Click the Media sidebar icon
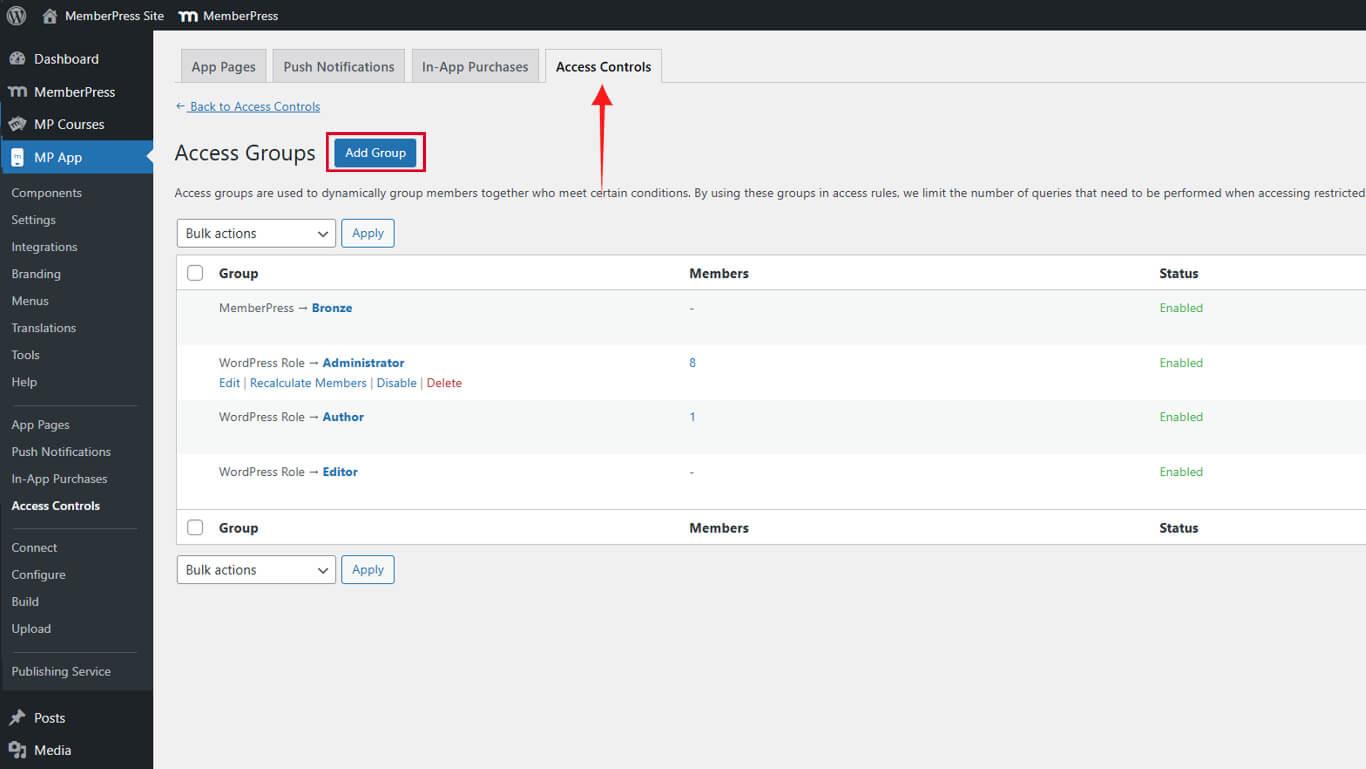This screenshot has height=769, width=1366. 17,750
